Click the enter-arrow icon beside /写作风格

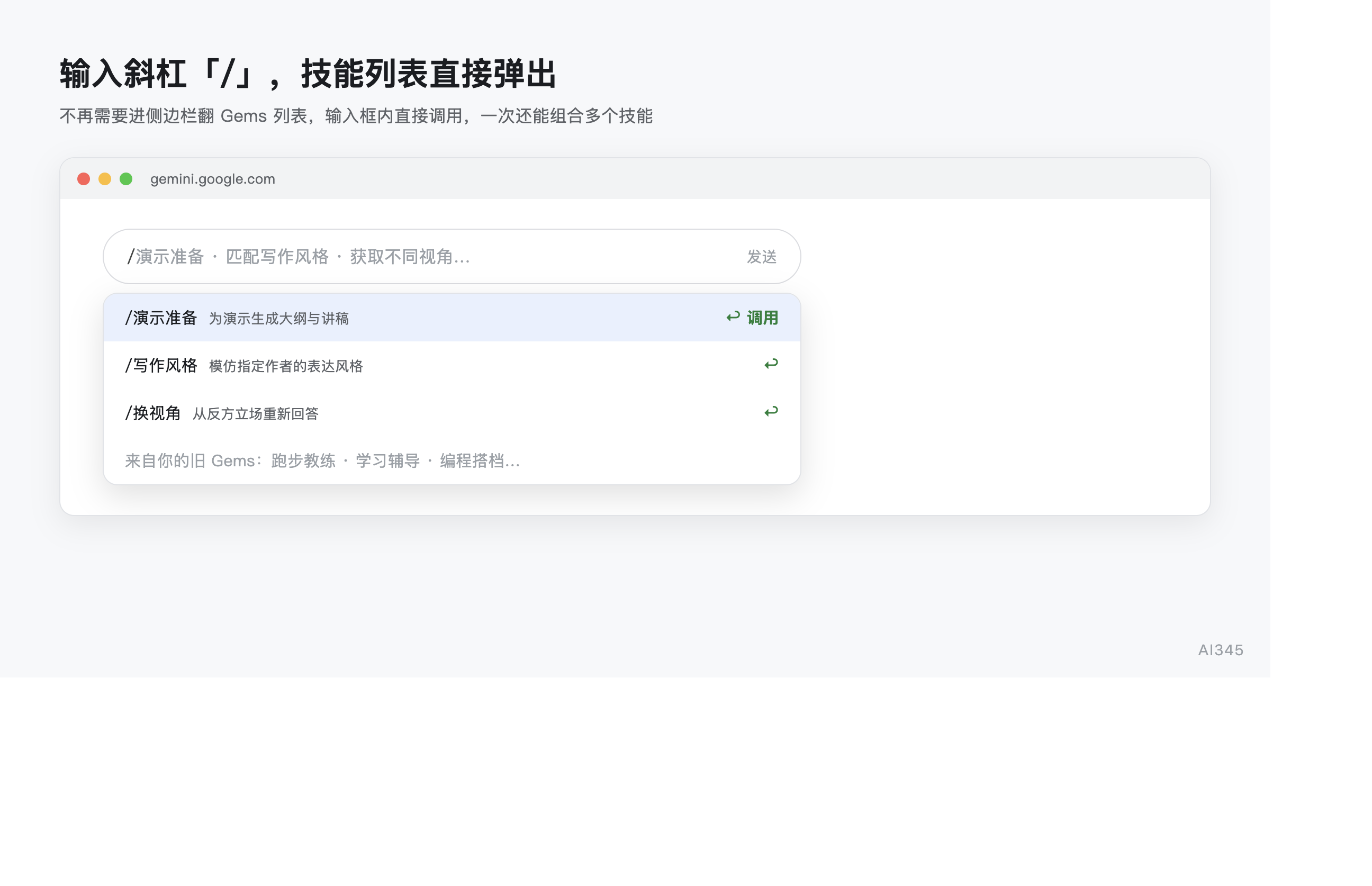pyautogui.click(x=771, y=364)
